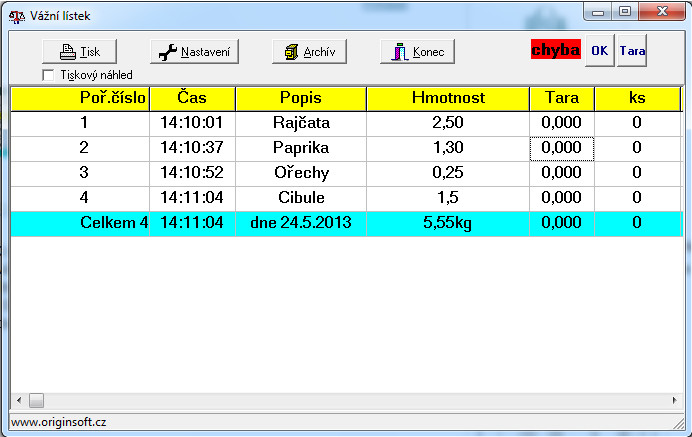Click row number 3 cell

click(80, 173)
